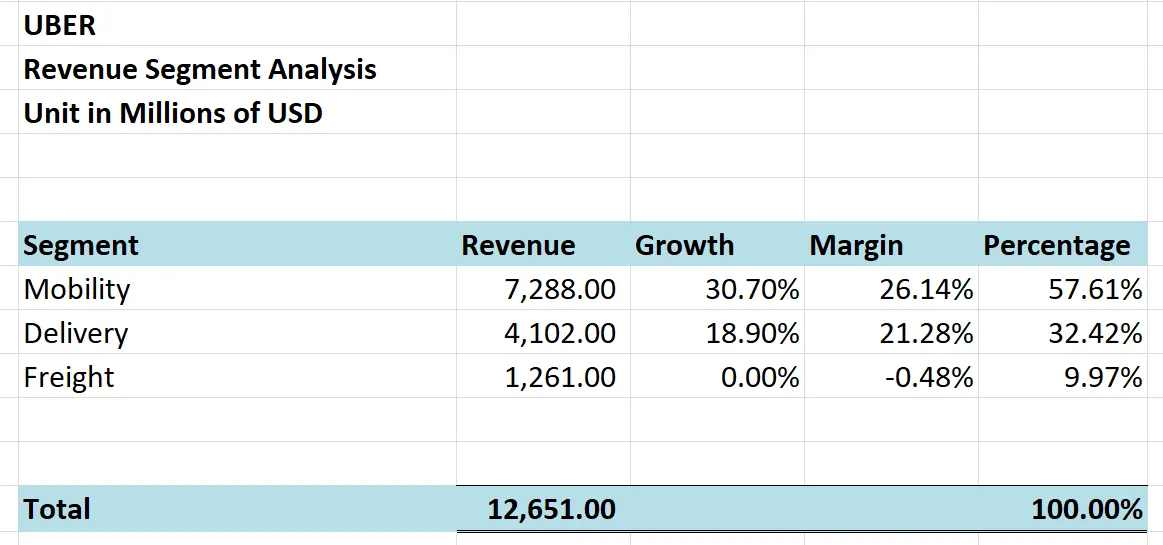Image resolution: width=1163 pixels, height=545 pixels.
Task: Click the total percentage cell 100.00%
Action: click(1087, 509)
